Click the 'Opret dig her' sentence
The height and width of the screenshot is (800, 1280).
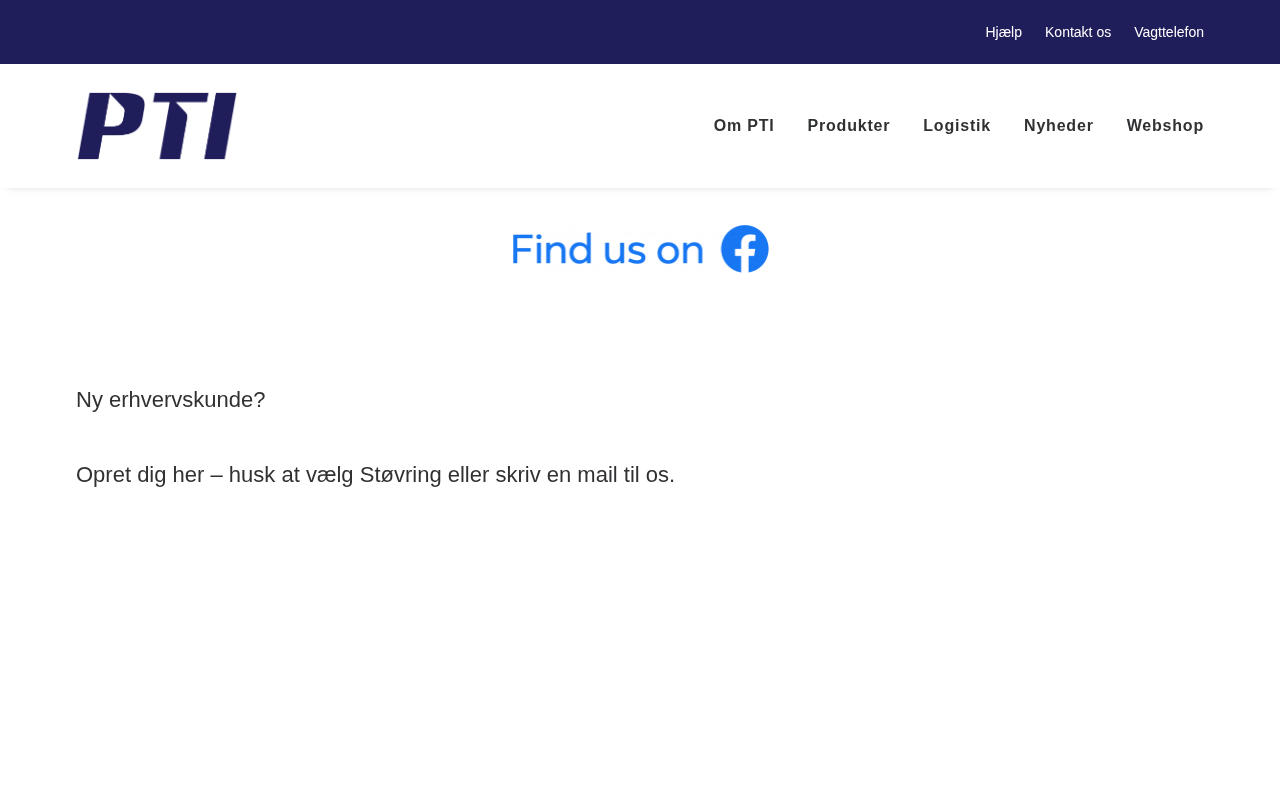[x=375, y=475]
